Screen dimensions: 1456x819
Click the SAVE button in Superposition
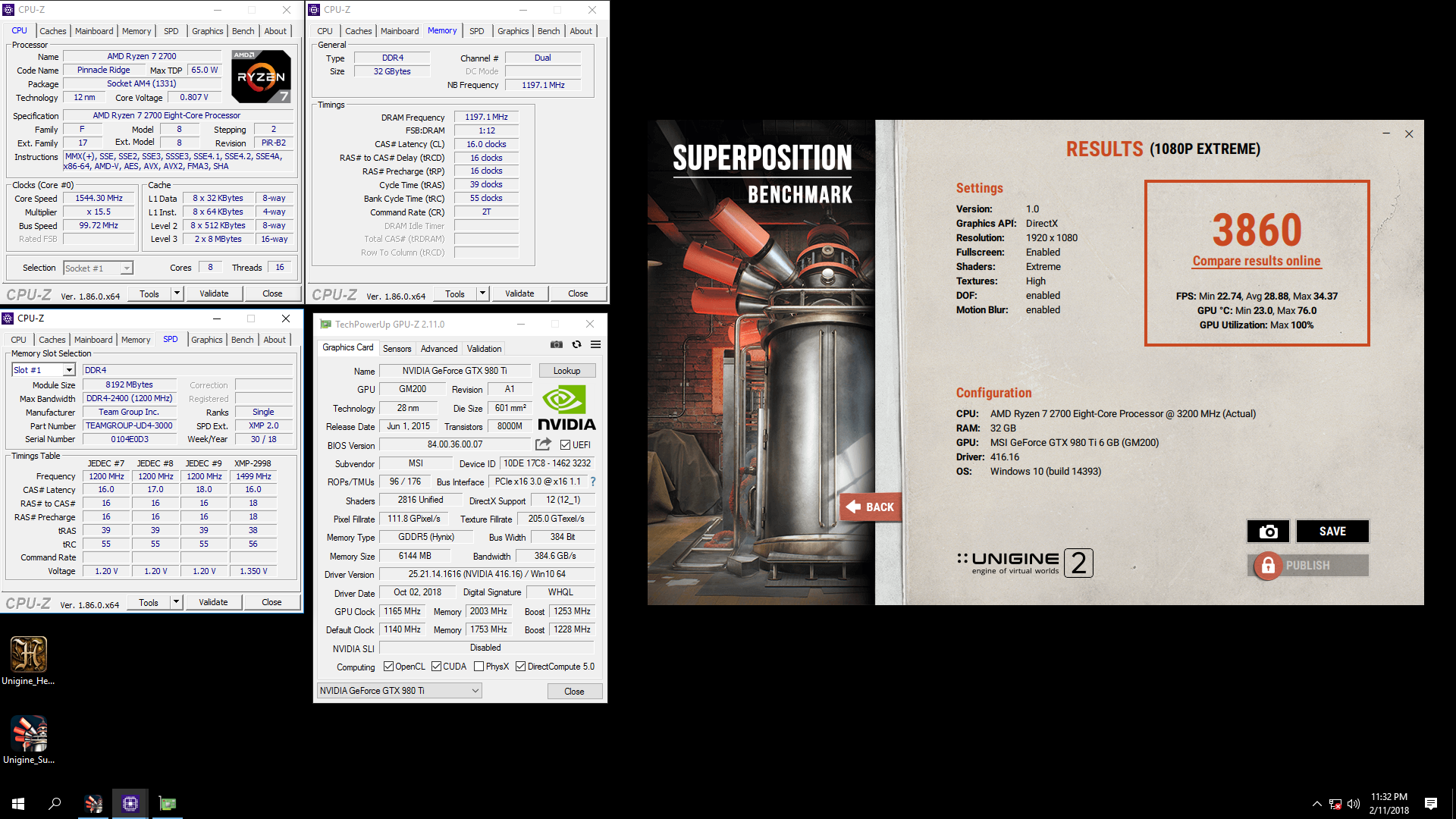point(1332,532)
